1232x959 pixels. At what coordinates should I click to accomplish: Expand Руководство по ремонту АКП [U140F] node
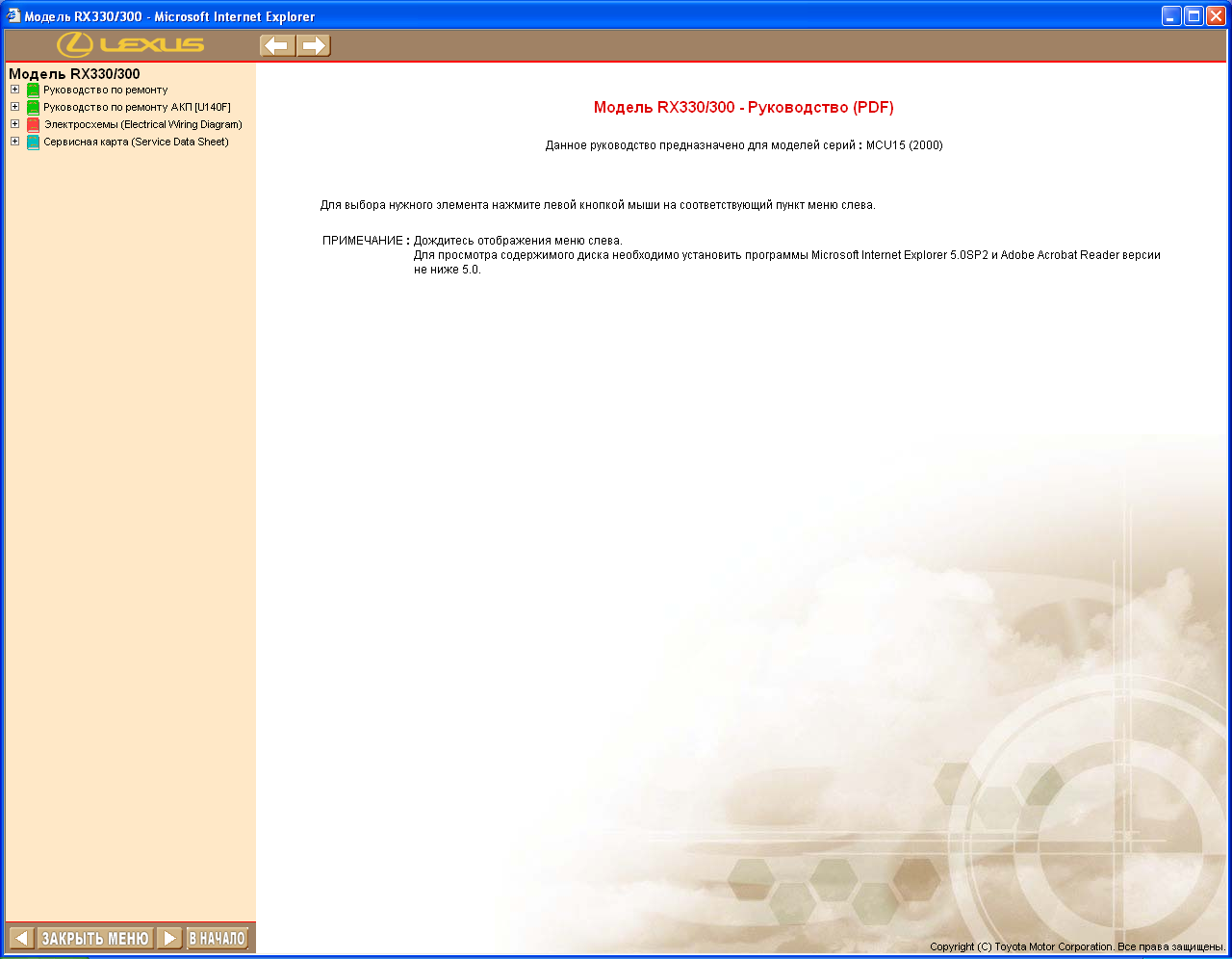[14, 107]
